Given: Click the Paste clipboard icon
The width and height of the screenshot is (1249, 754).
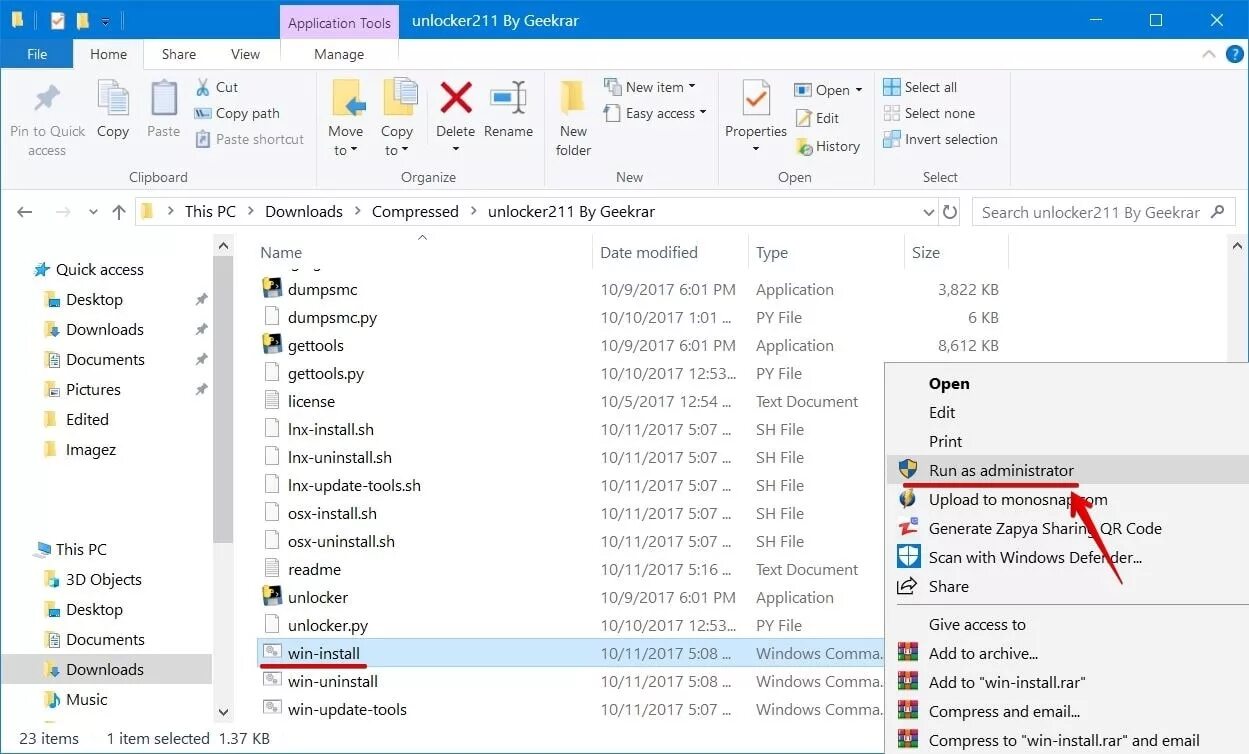Looking at the screenshot, I should pos(163,100).
